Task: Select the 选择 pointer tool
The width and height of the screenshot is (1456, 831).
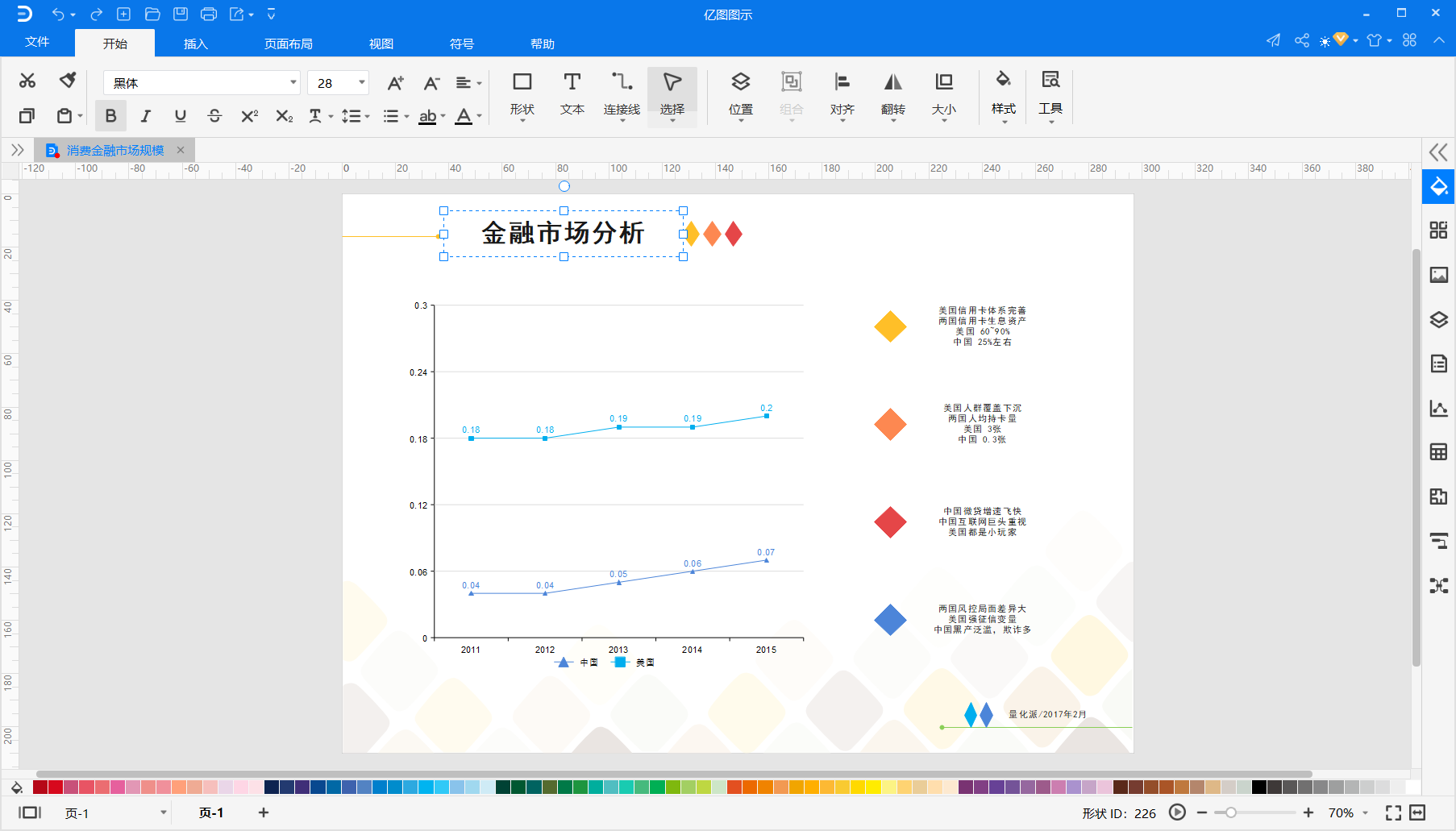Action: (x=672, y=95)
